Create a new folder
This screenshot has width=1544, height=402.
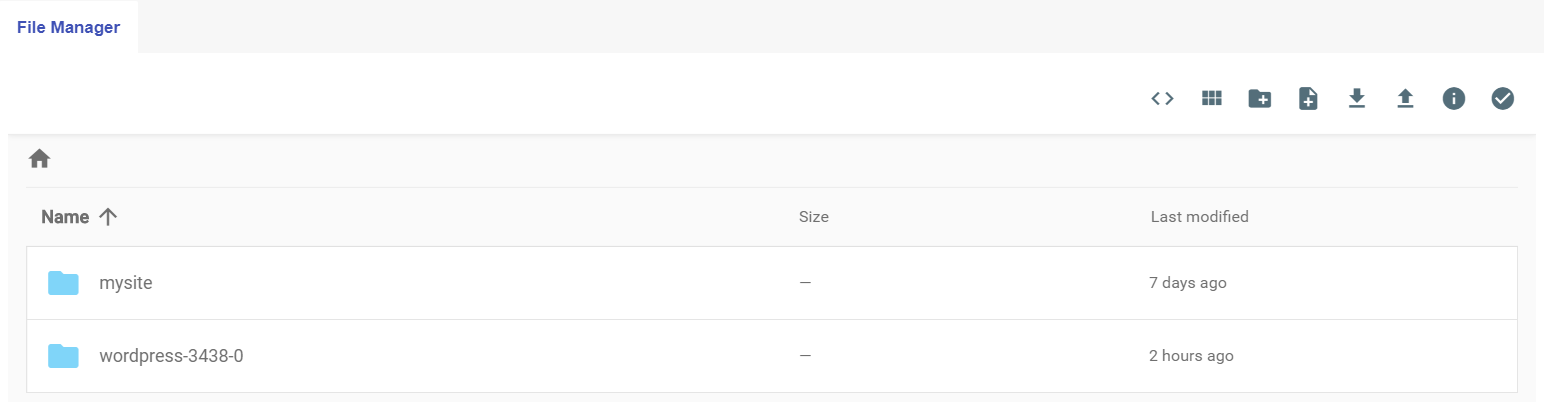pos(1260,98)
